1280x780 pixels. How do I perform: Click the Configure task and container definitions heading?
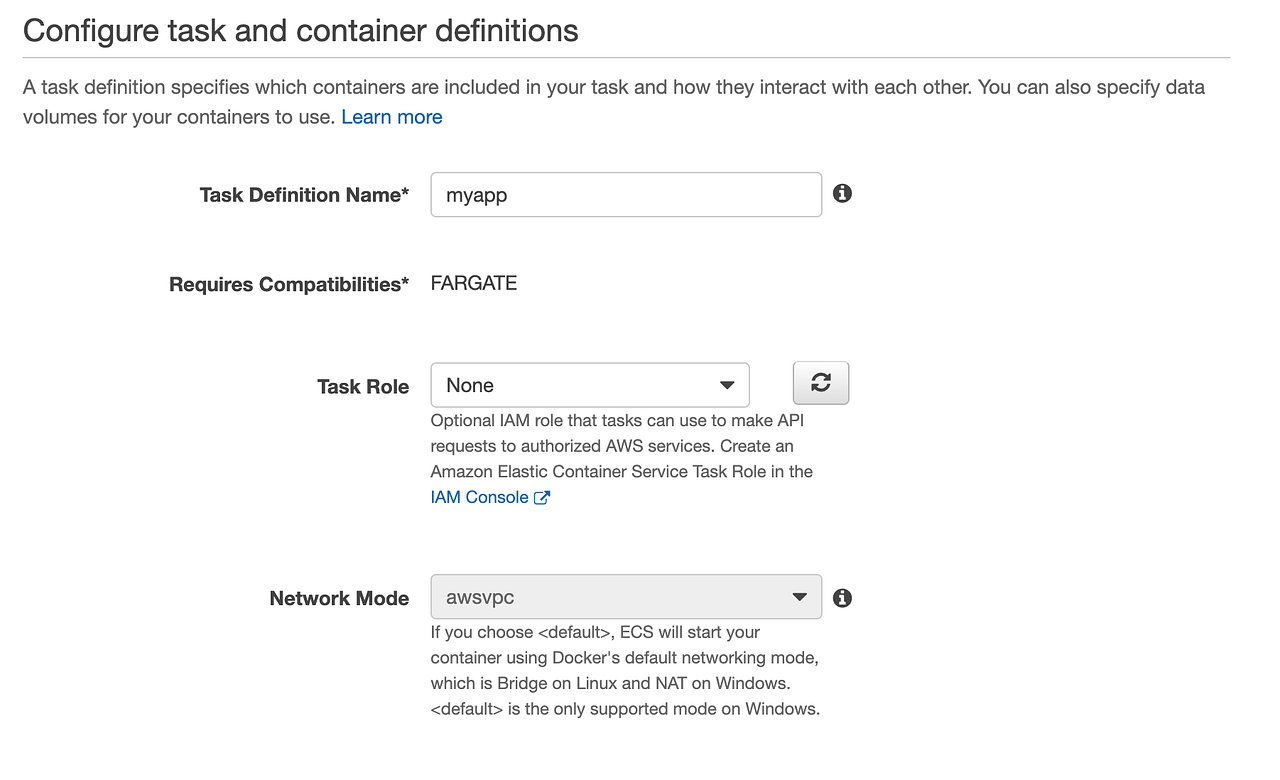(x=300, y=30)
